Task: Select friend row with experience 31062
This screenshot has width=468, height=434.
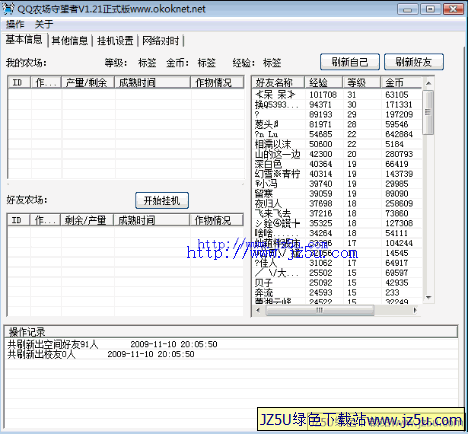Action: click(337, 263)
